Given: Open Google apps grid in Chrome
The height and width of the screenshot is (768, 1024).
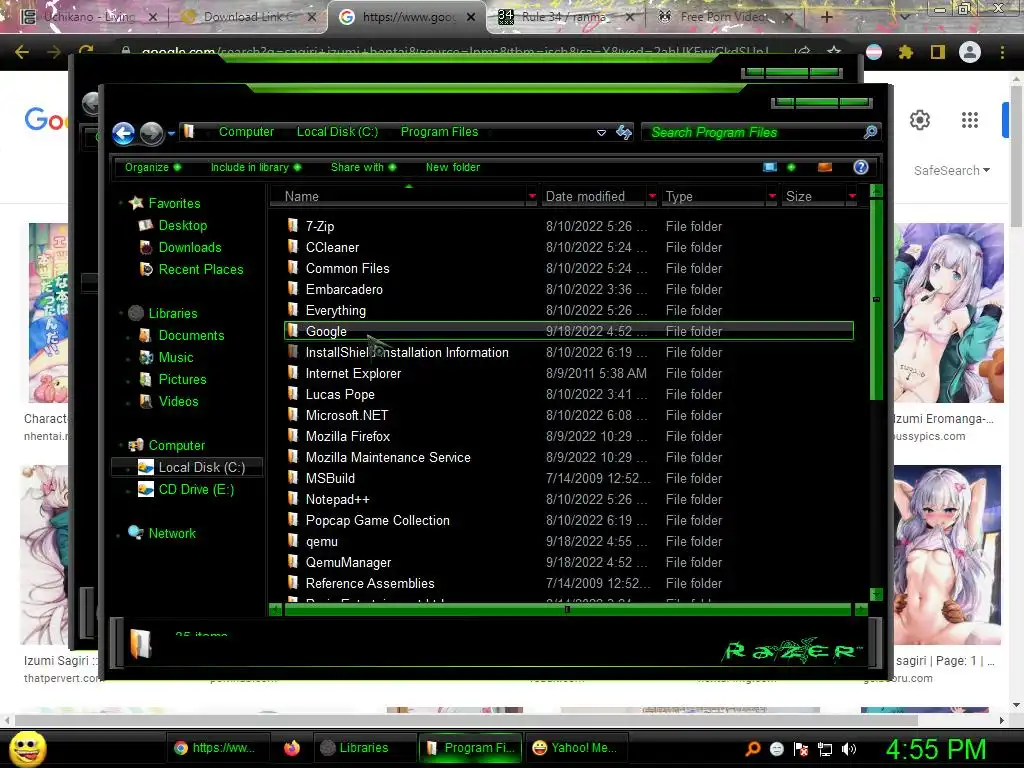Looking at the screenshot, I should pyautogui.click(x=970, y=120).
